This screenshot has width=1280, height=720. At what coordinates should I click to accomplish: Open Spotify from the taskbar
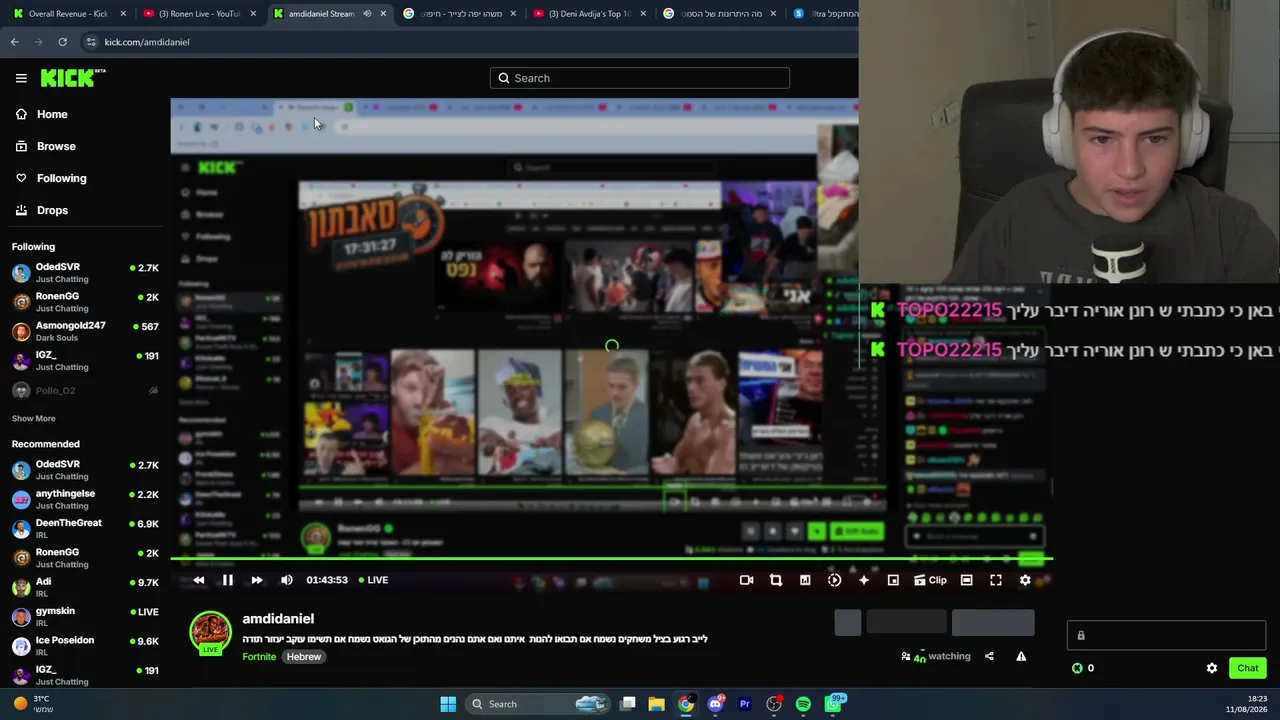803,704
